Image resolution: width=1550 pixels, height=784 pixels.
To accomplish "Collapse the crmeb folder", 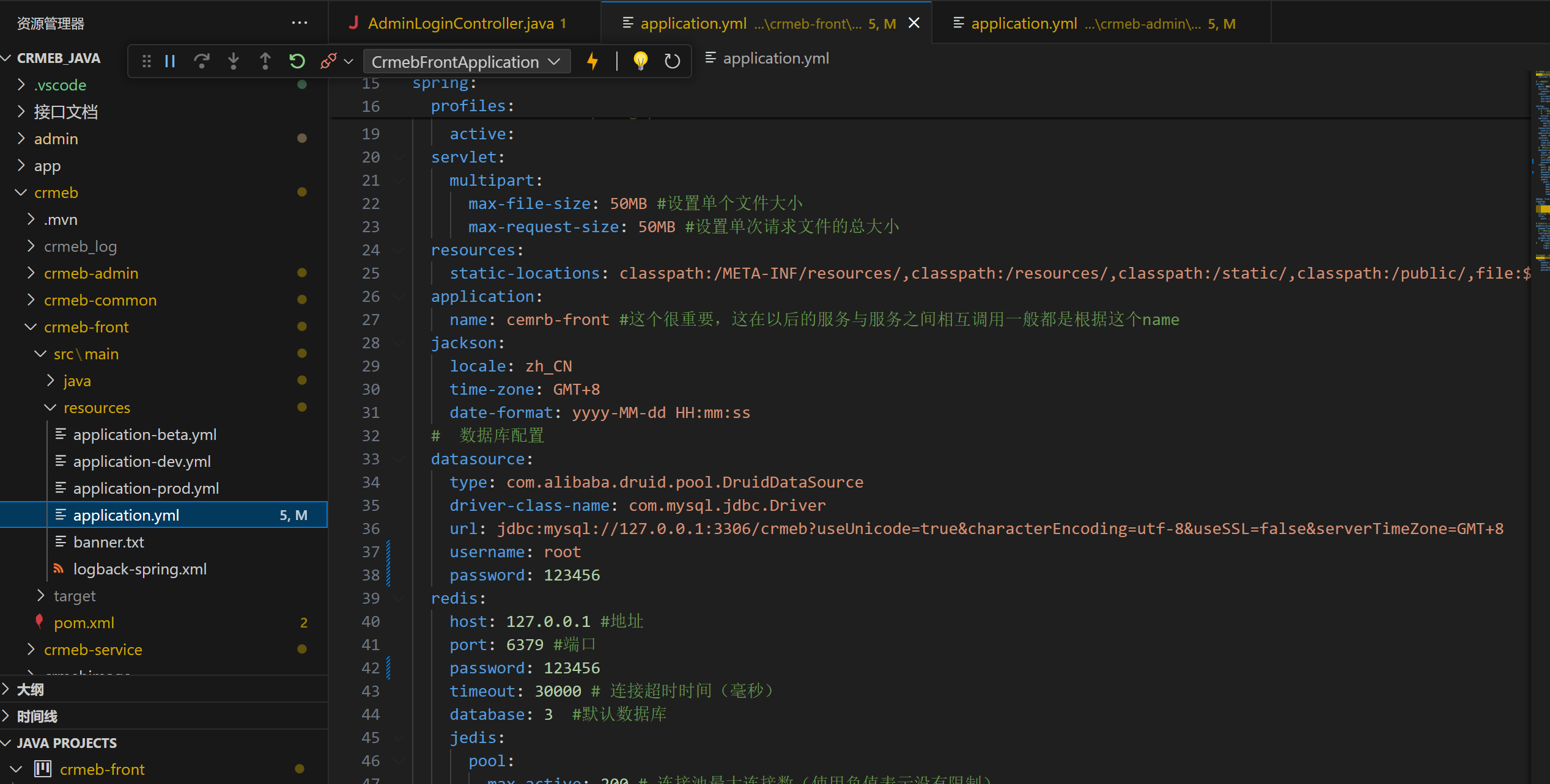I will pos(21,192).
